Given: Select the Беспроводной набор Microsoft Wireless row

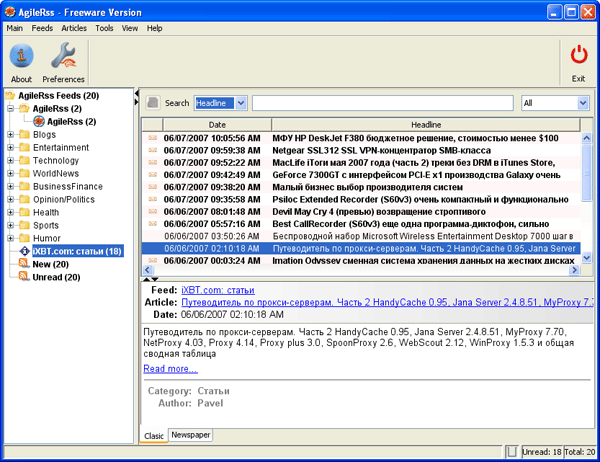Looking at the screenshot, I should coord(361,236).
